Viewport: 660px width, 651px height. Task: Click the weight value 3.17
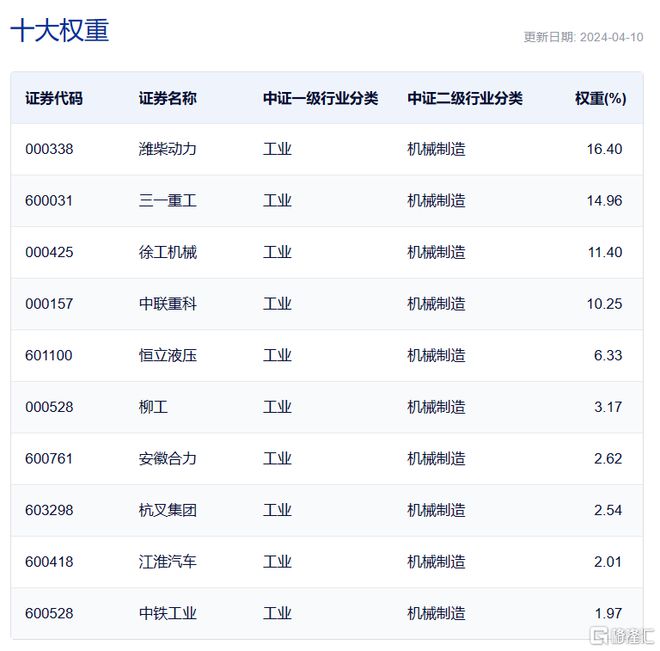click(608, 407)
